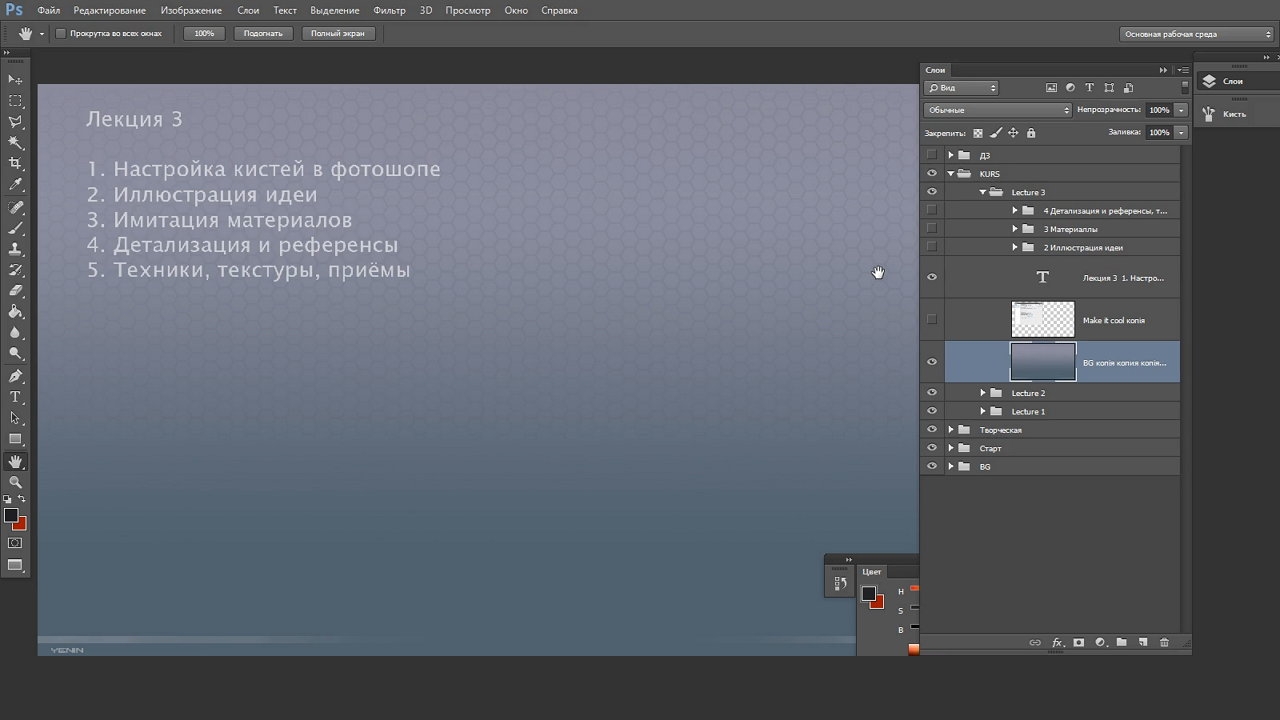Hide the Творческая layer group

coord(932,430)
